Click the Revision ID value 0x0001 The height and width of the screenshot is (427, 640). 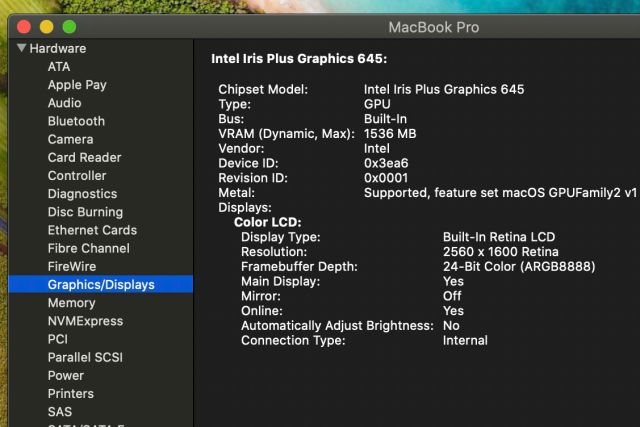point(386,178)
